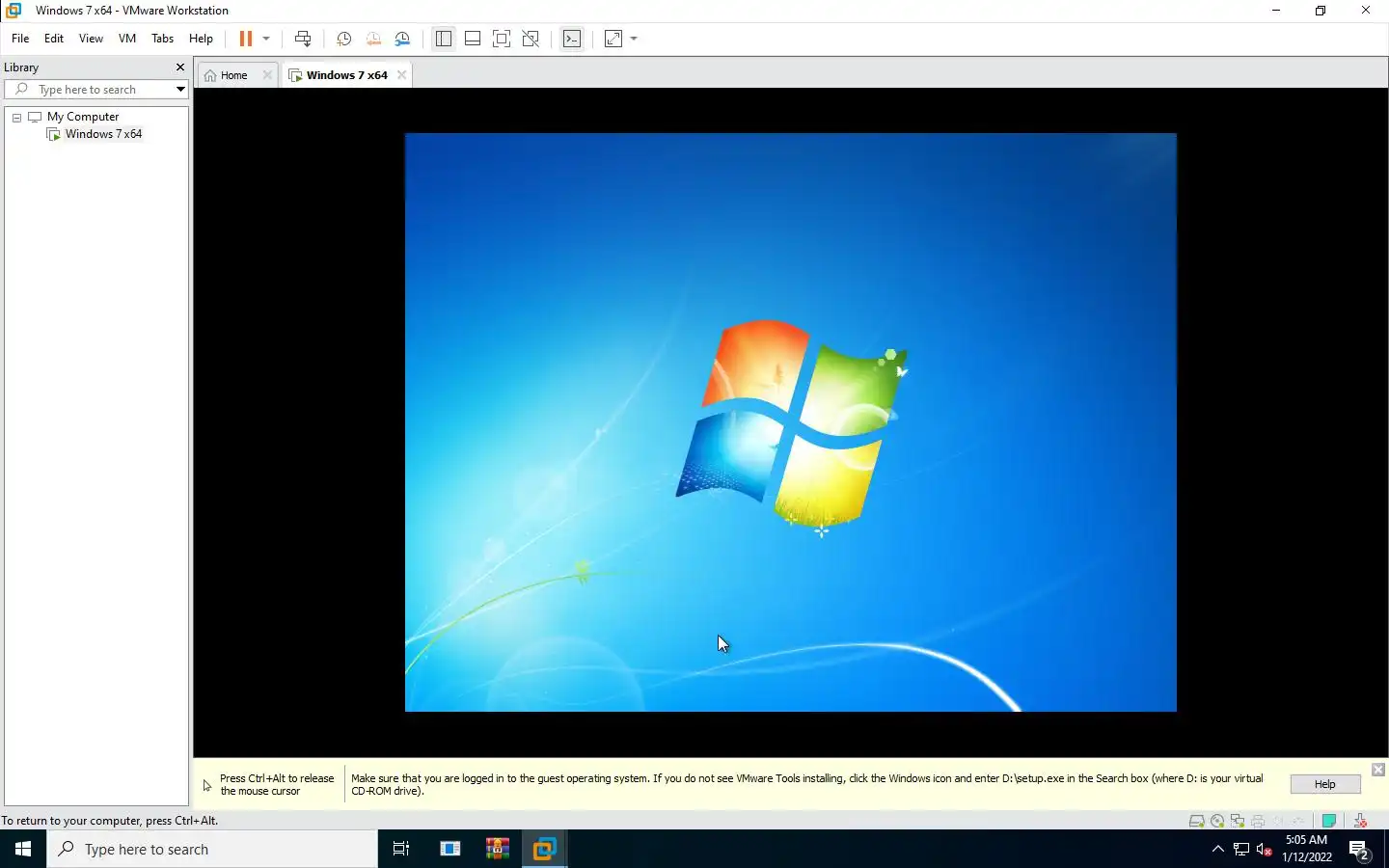Open Task View on the taskbar
Image resolution: width=1389 pixels, height=868 pixels.
(x=401, y=849)
